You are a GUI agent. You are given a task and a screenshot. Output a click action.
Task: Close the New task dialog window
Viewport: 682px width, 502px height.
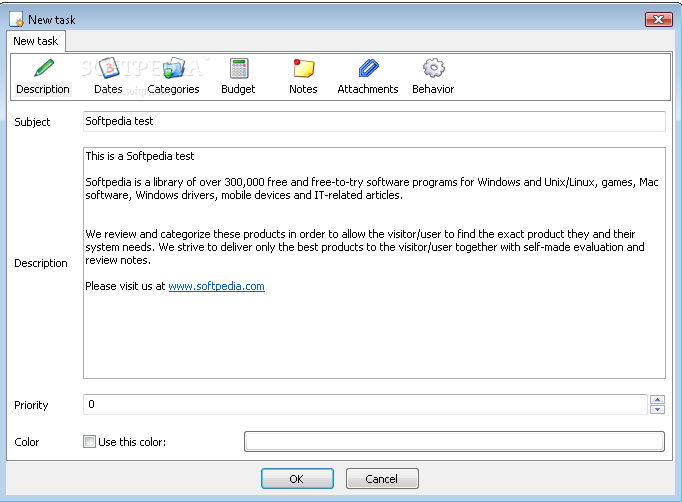point(659,20)
